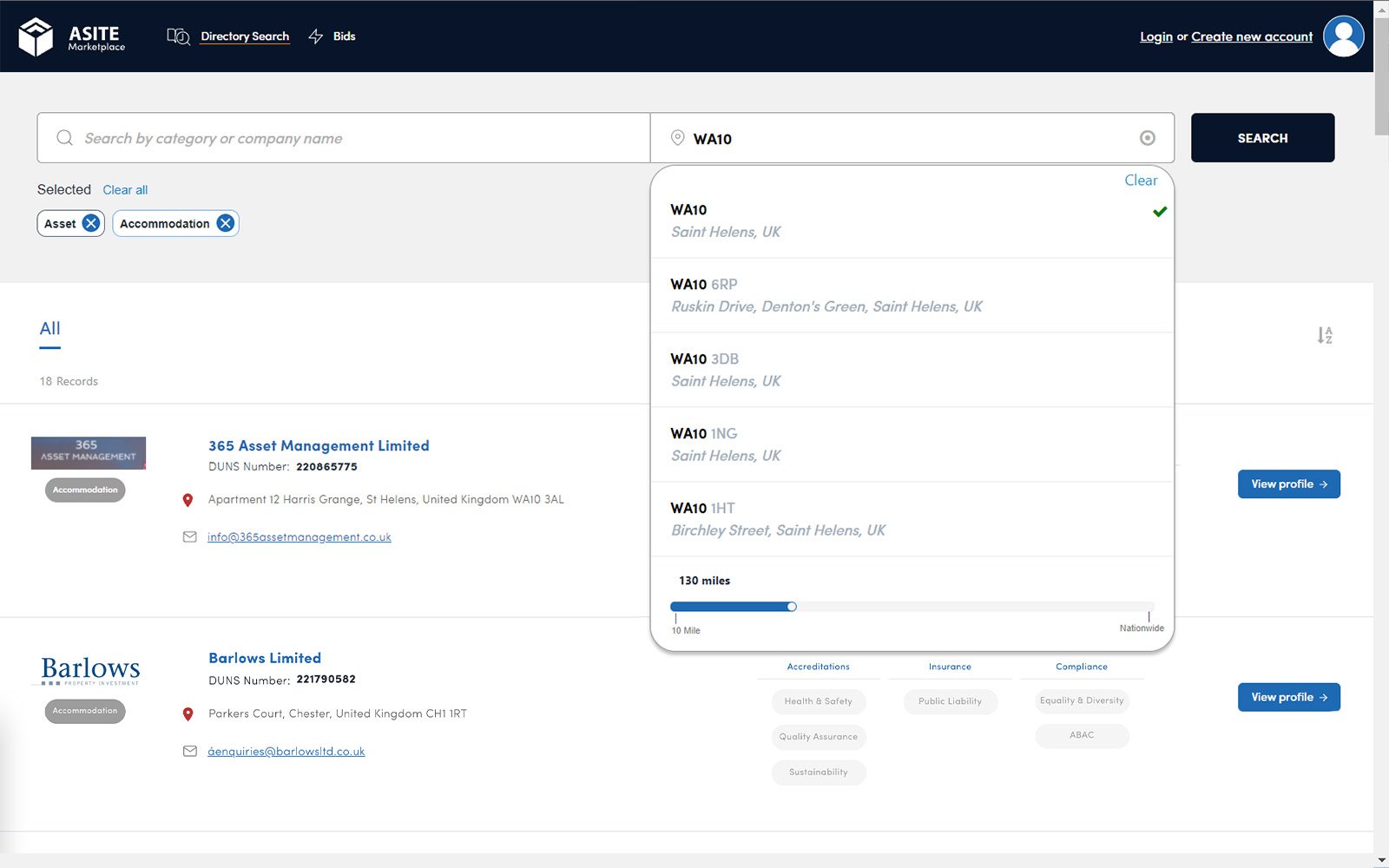Click the Asite Marketplace logo
The height and width of the screenshot is (868, 1389).
tap(71, 36)
